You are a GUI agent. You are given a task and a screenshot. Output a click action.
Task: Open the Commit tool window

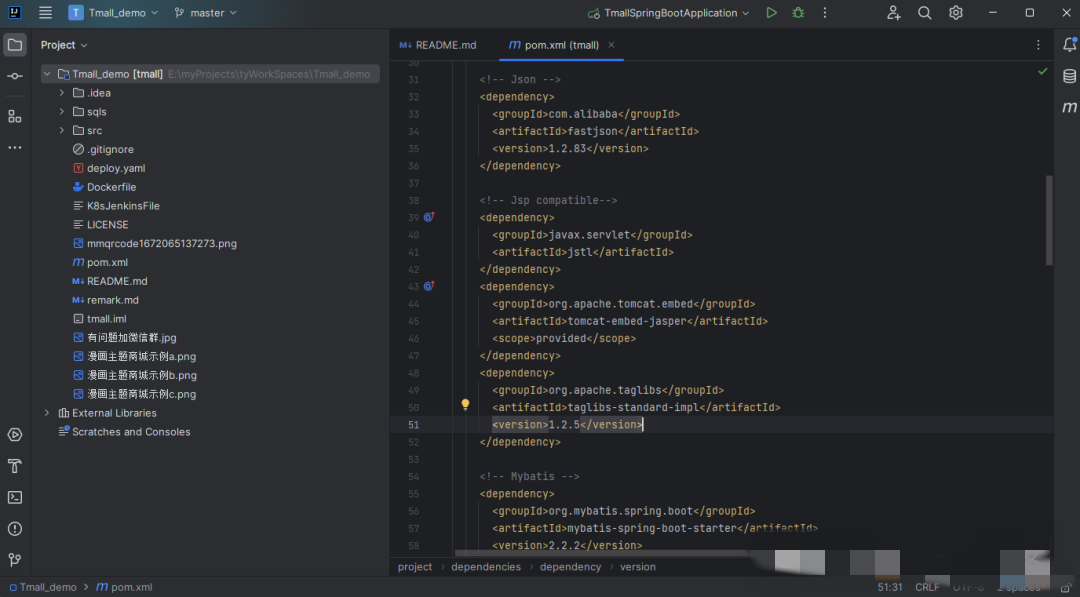(14, 76)
